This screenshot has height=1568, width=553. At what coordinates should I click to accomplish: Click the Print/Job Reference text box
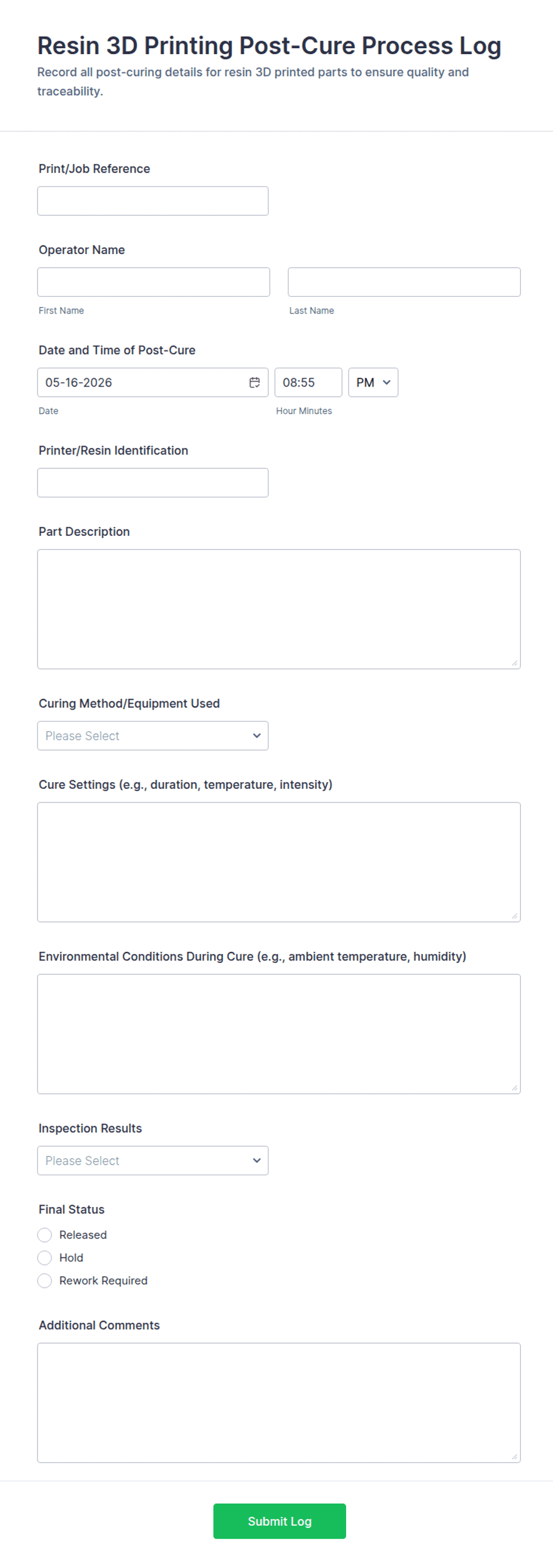click(x=153, y=201)
